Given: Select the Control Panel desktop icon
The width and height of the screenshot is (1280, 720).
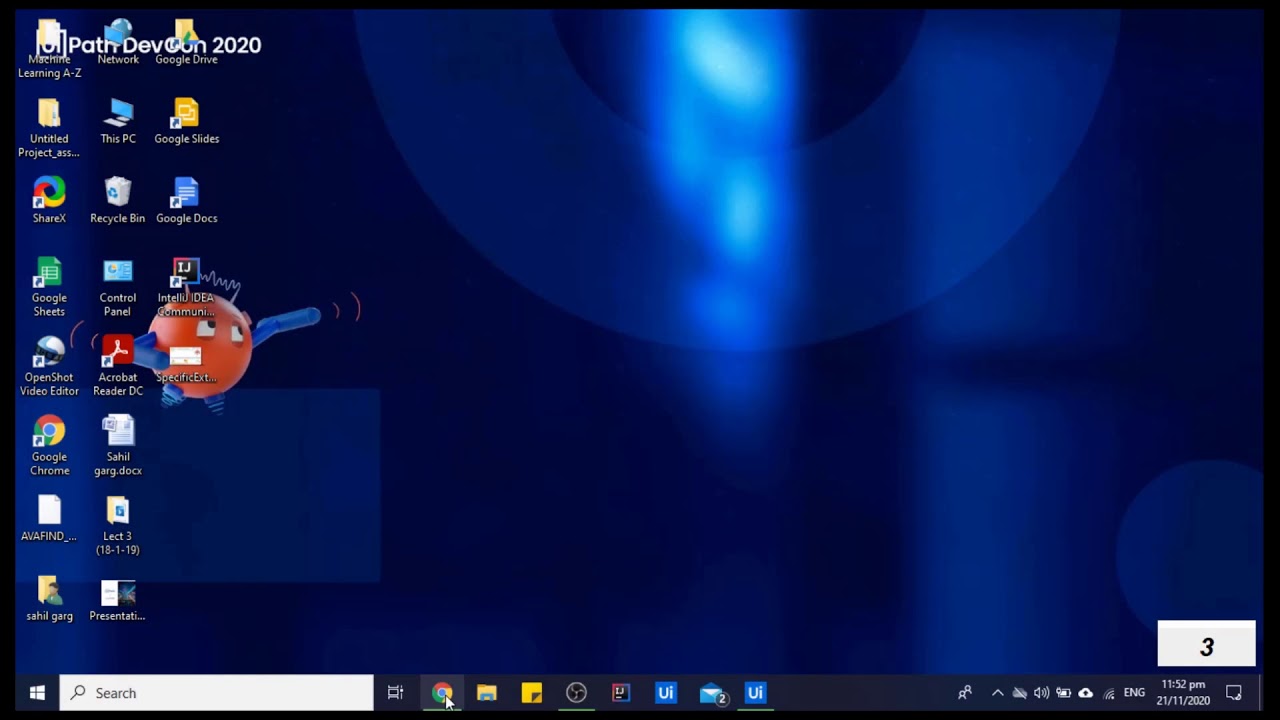Looking at the screenshot, I should click(118, 288).
